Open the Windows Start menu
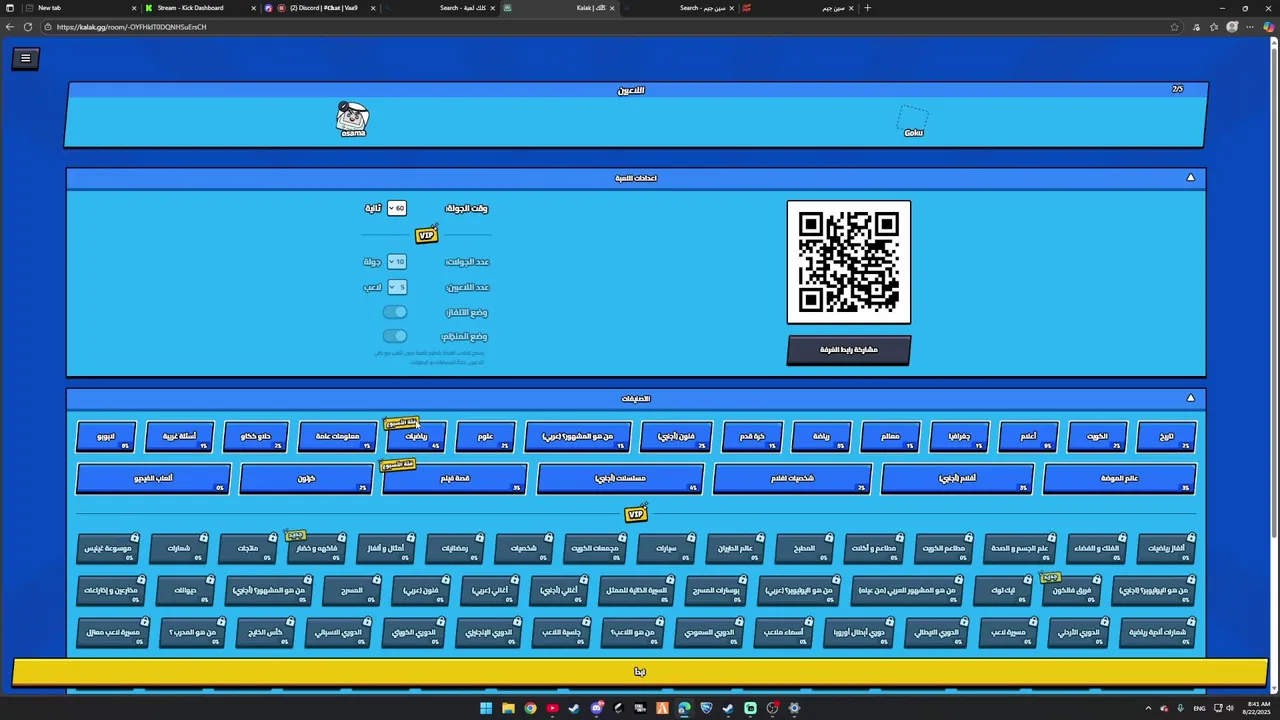The width and height of the screenshot is (1280, 720). (x=486, y=708)
